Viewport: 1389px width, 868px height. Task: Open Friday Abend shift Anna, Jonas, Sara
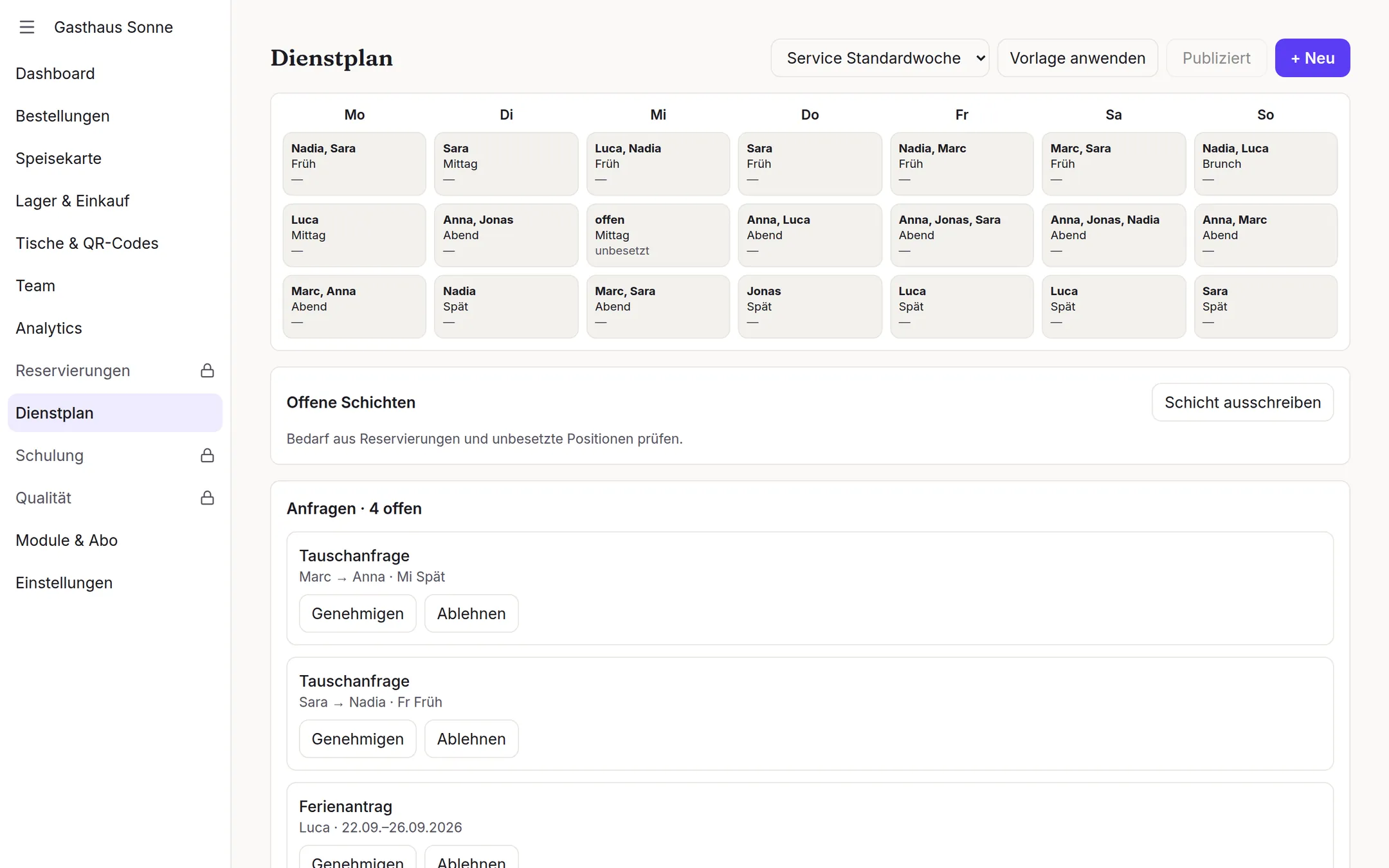click(962, 235)
